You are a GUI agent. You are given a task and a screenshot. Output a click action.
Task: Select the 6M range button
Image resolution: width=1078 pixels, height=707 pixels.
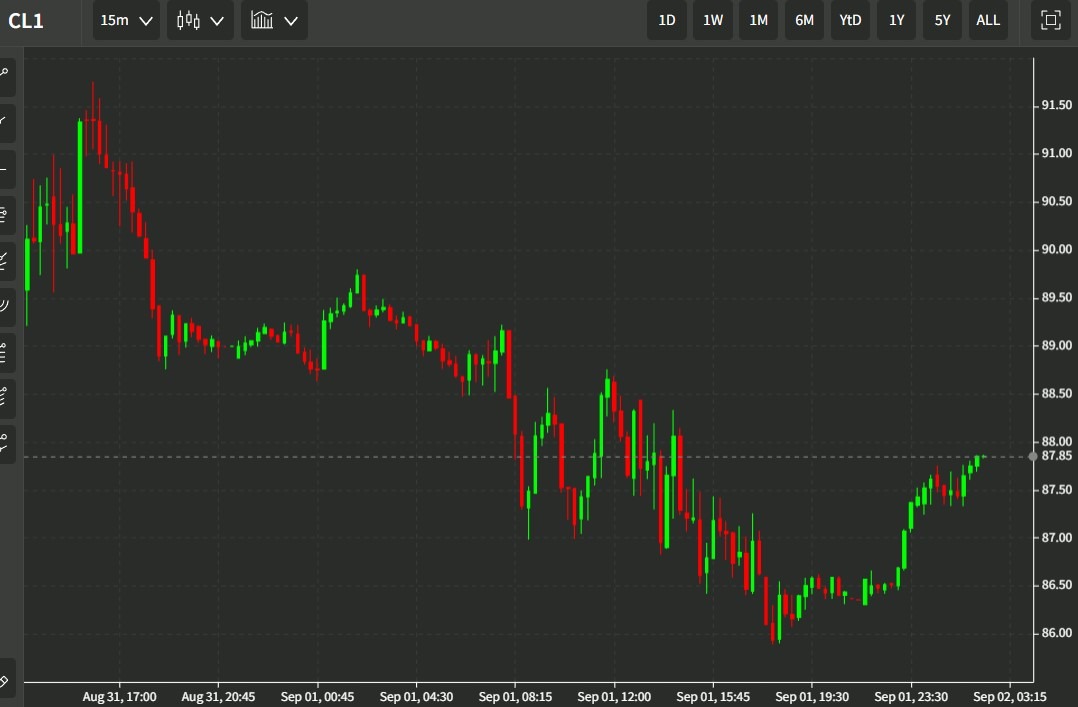pyautogui.click(x=804, y=20)
